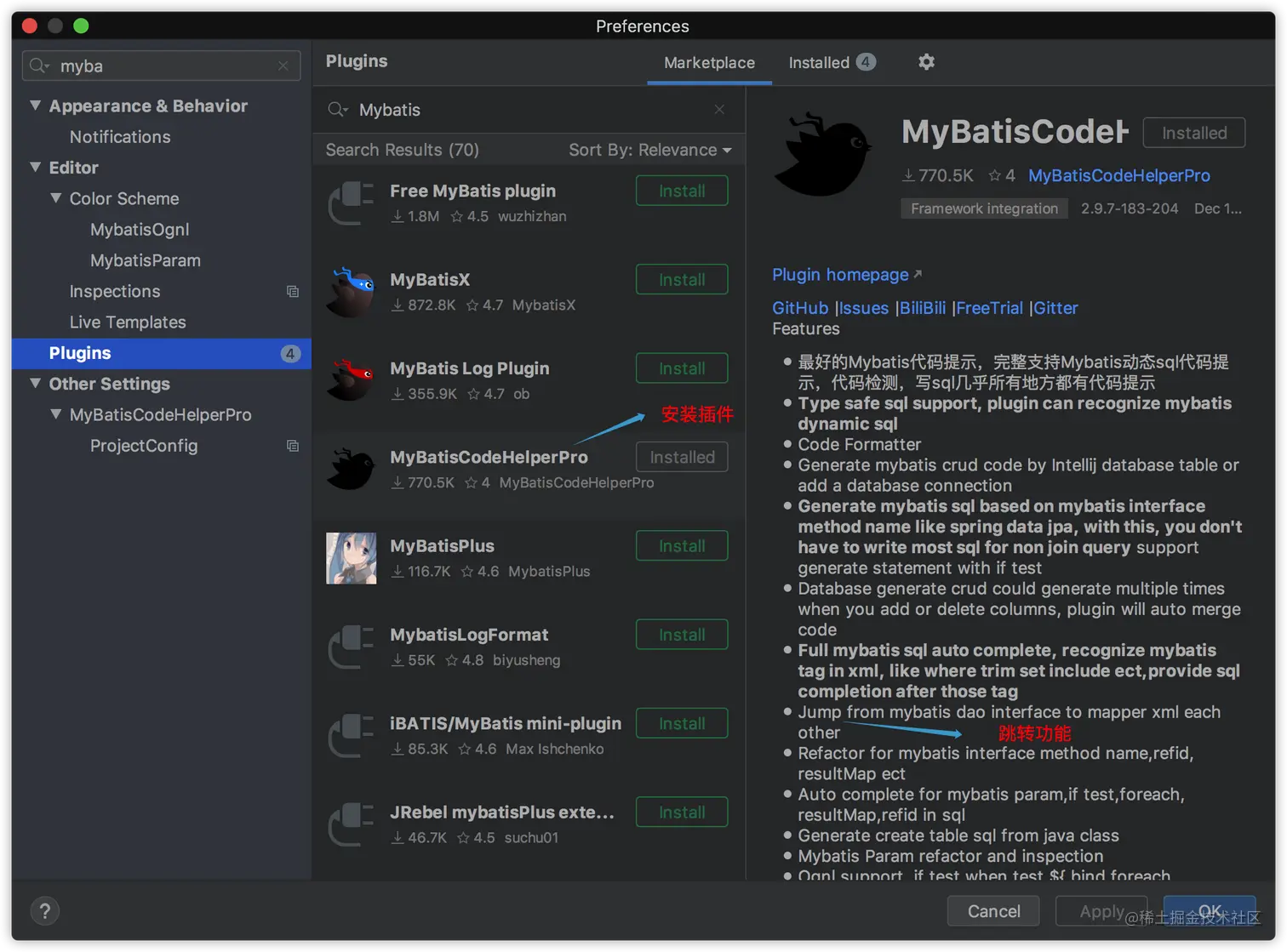
Task: Open the BiliBili link
Action: 923,308
